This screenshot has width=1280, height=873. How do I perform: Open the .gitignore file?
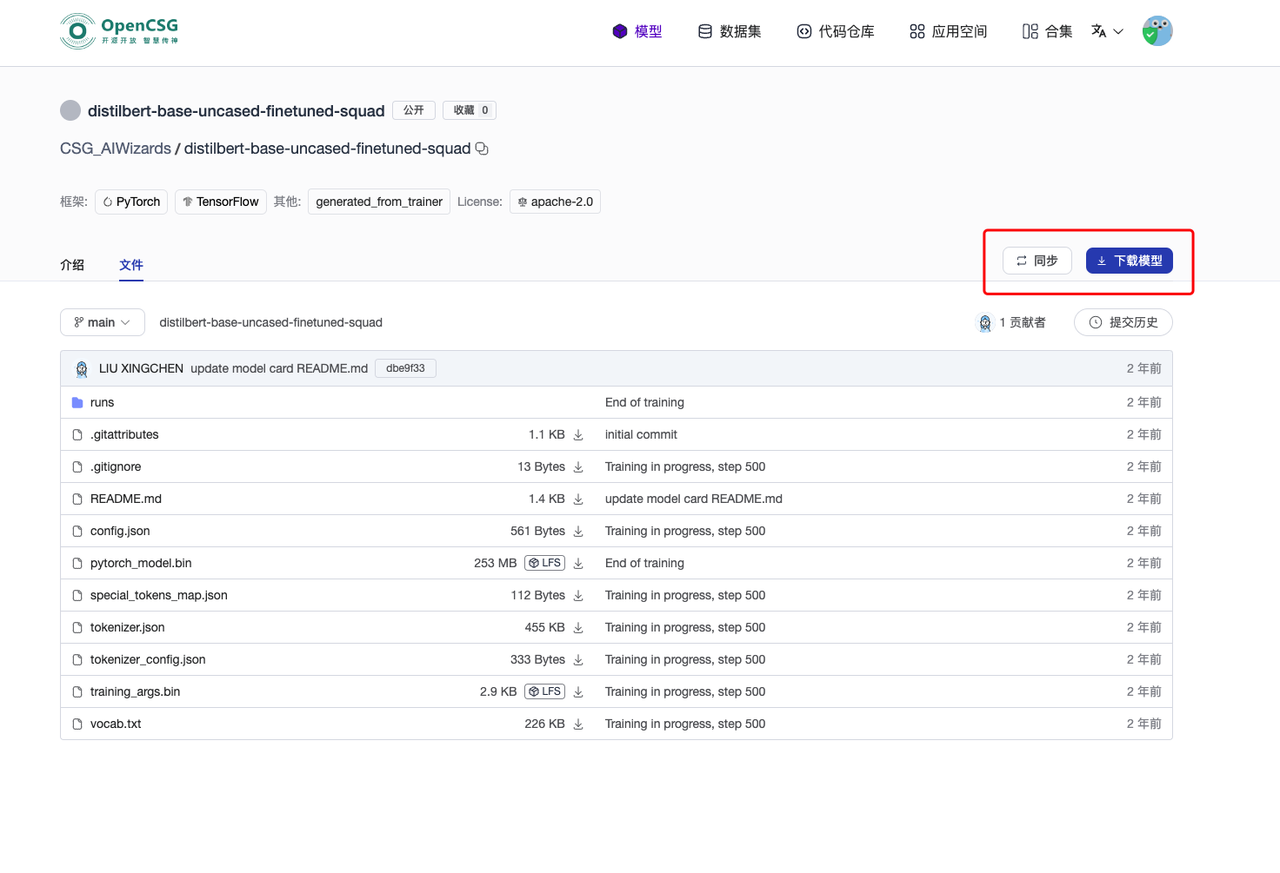coord(115,466)
